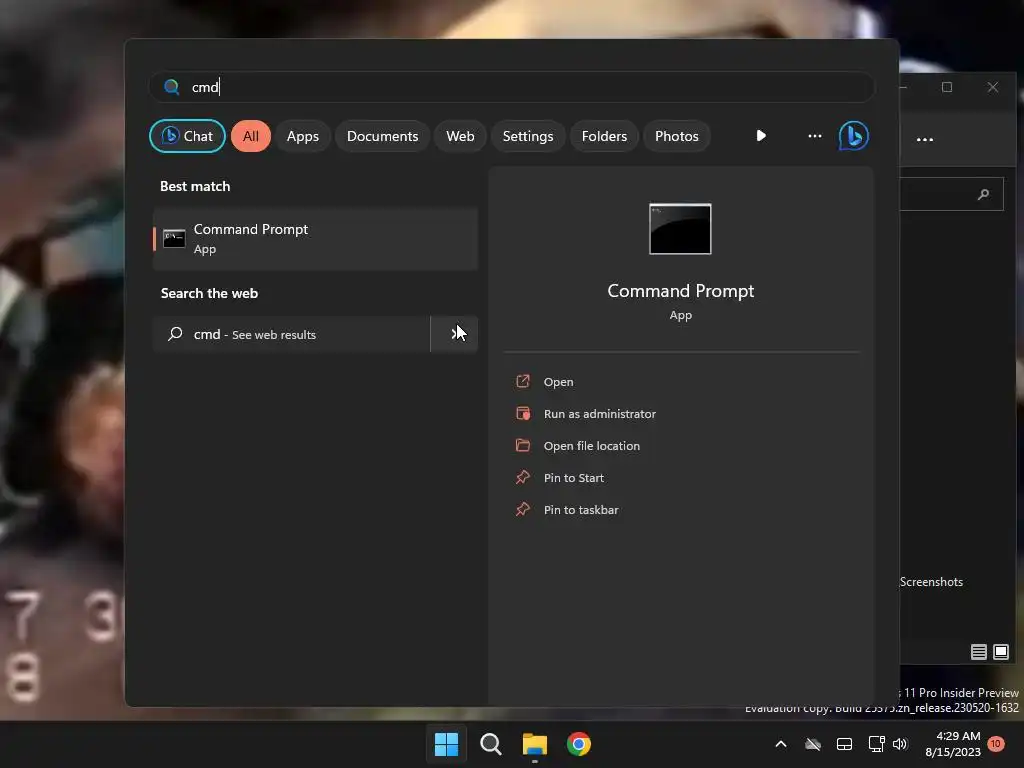Open the ellipsis menu in background Explorer window
Image resolution: width=1024 pixels, height=768 pixels.
[925, 139]
